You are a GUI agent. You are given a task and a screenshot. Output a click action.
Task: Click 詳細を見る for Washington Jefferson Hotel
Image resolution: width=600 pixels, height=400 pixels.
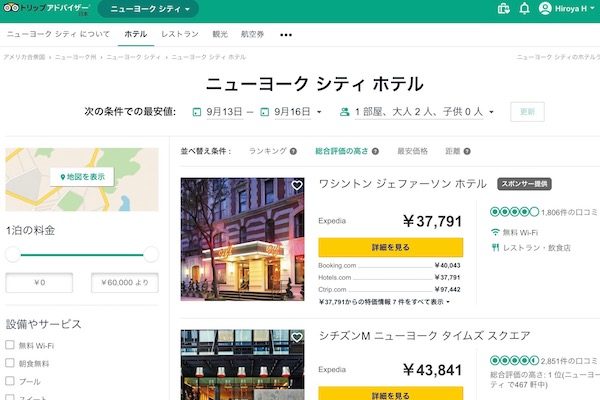click(x=391, y=247)
